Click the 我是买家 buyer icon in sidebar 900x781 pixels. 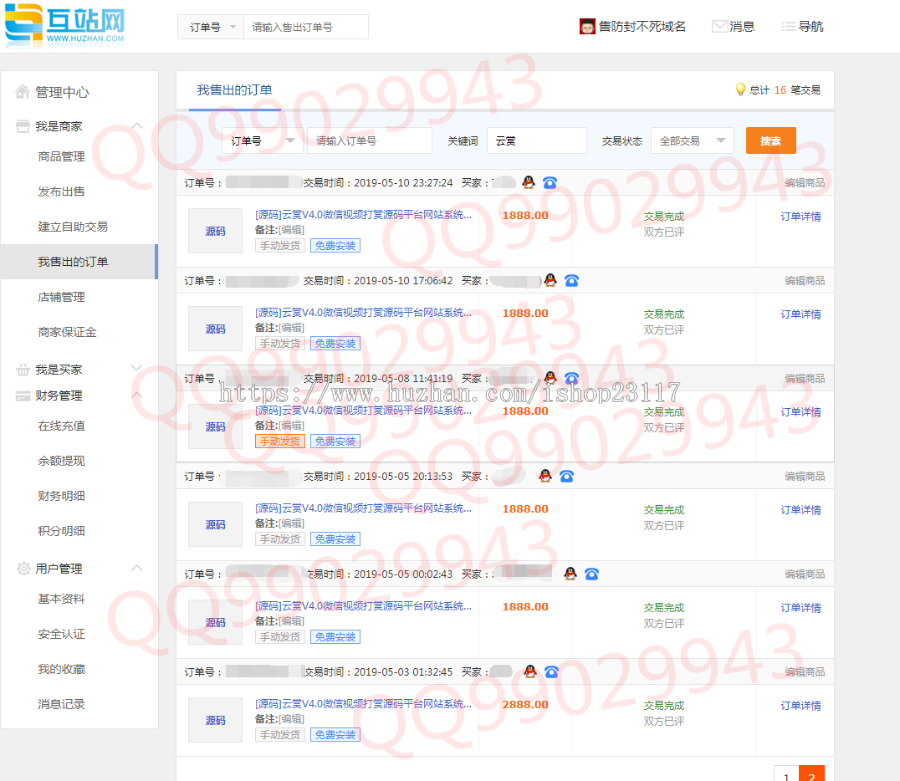click(x=22, y=368)
